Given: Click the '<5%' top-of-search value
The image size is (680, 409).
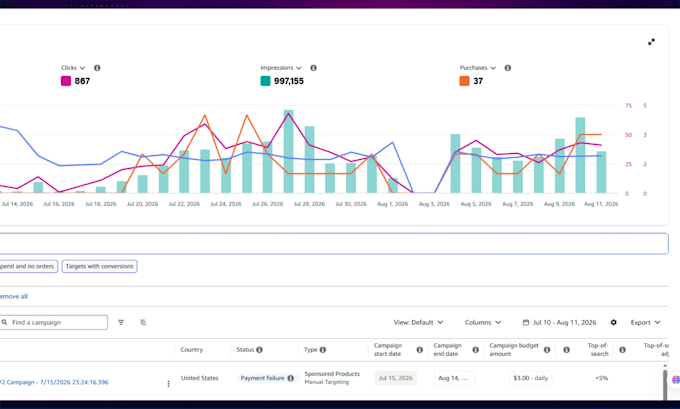Looking at the screenshot, I should click(x=602, y=378).
